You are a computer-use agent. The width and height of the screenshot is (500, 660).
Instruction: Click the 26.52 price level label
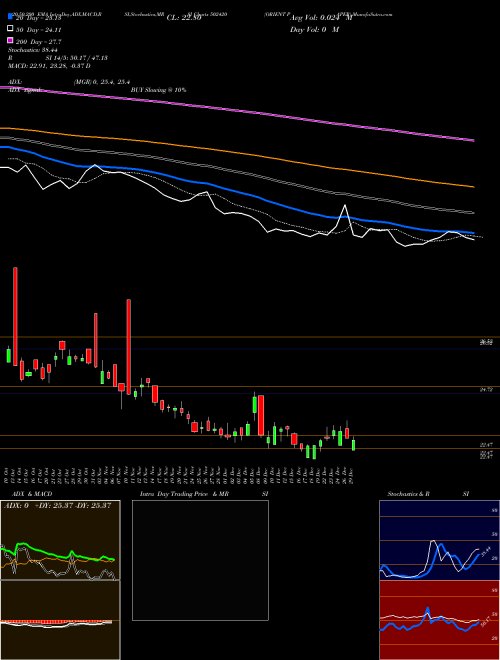click(x=486, y=342)
